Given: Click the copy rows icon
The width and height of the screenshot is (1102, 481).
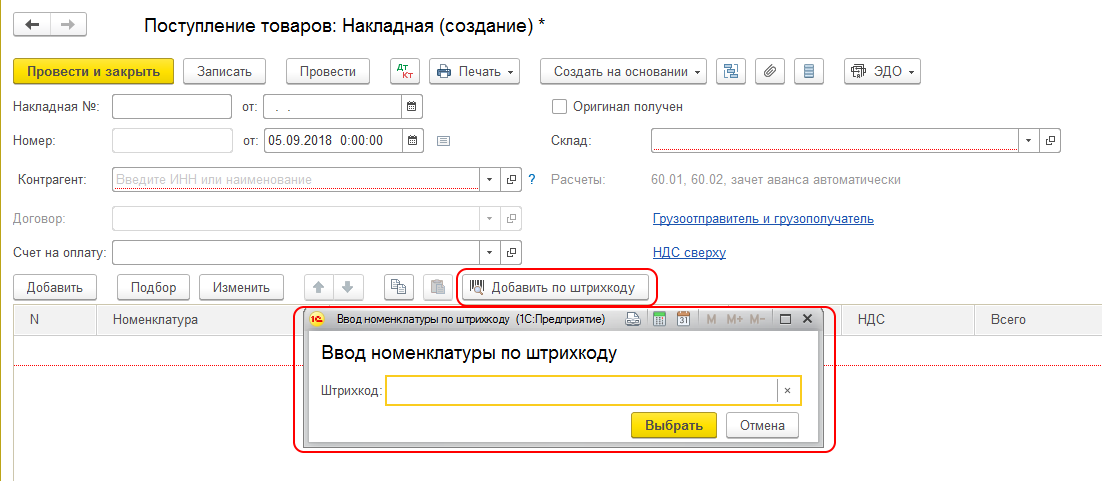Looking at the screenshot, I should (x=399, y=287).
